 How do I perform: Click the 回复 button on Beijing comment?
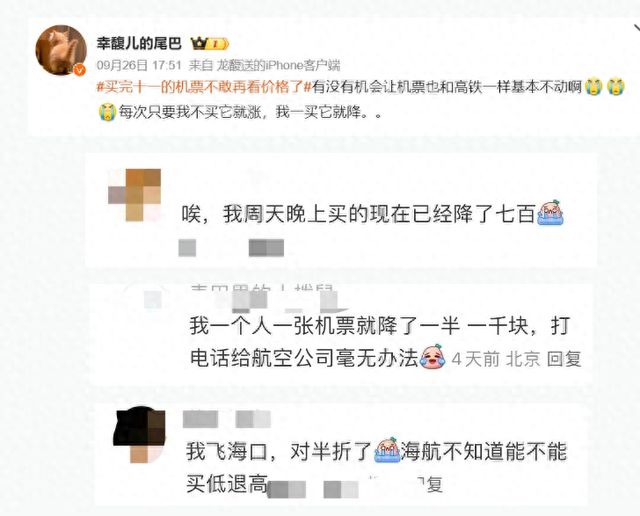(564, 359)
